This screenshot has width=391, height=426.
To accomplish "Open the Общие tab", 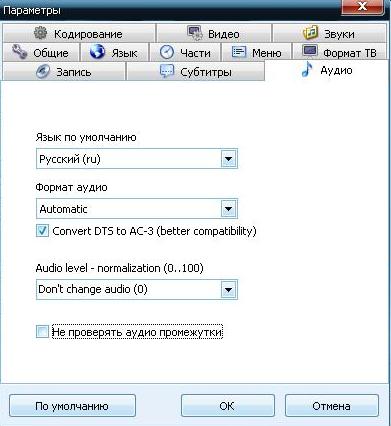I will [x=41, y=52].
